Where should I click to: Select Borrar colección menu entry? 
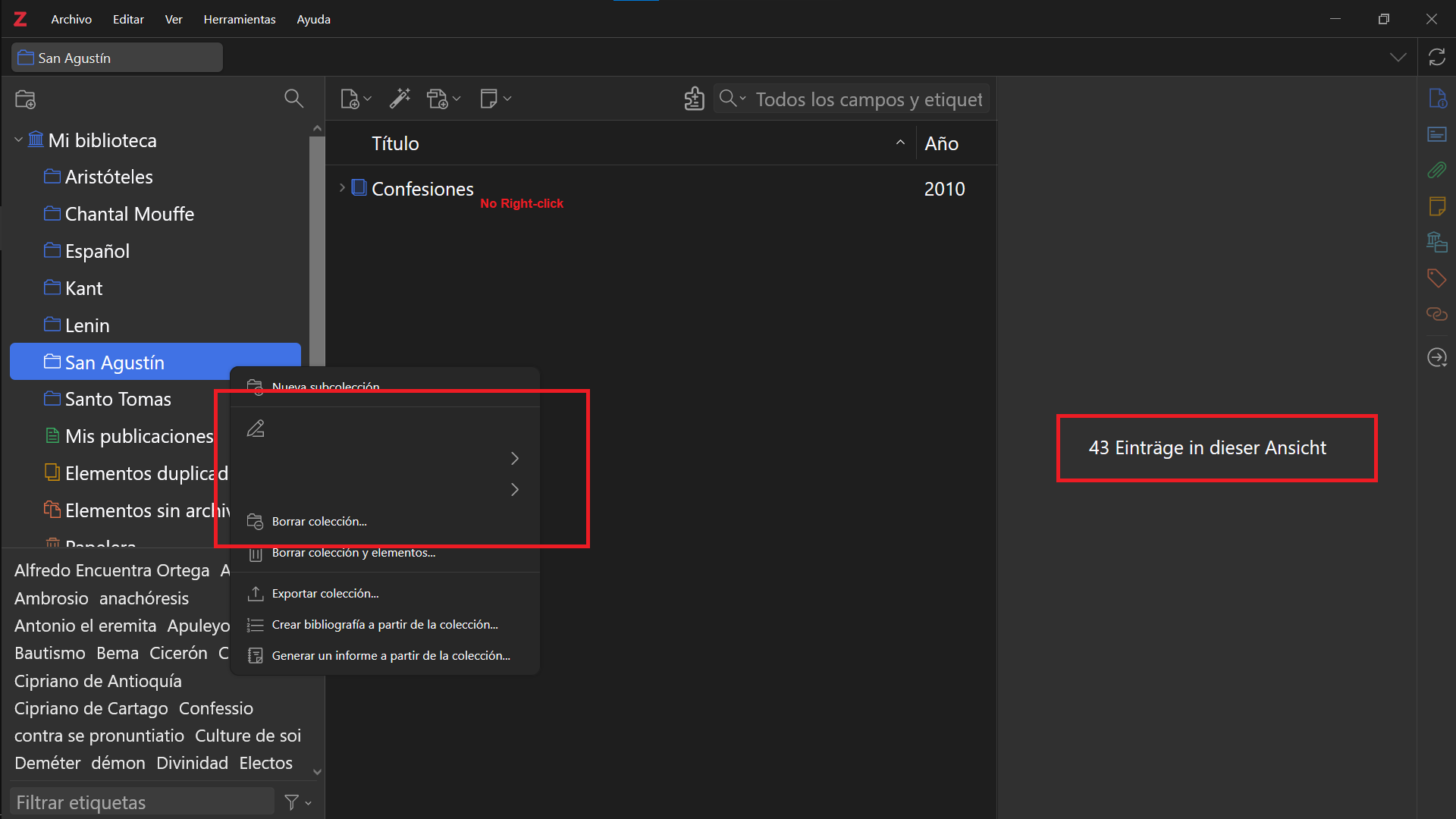pyautogui.click(x=318, y=522)
